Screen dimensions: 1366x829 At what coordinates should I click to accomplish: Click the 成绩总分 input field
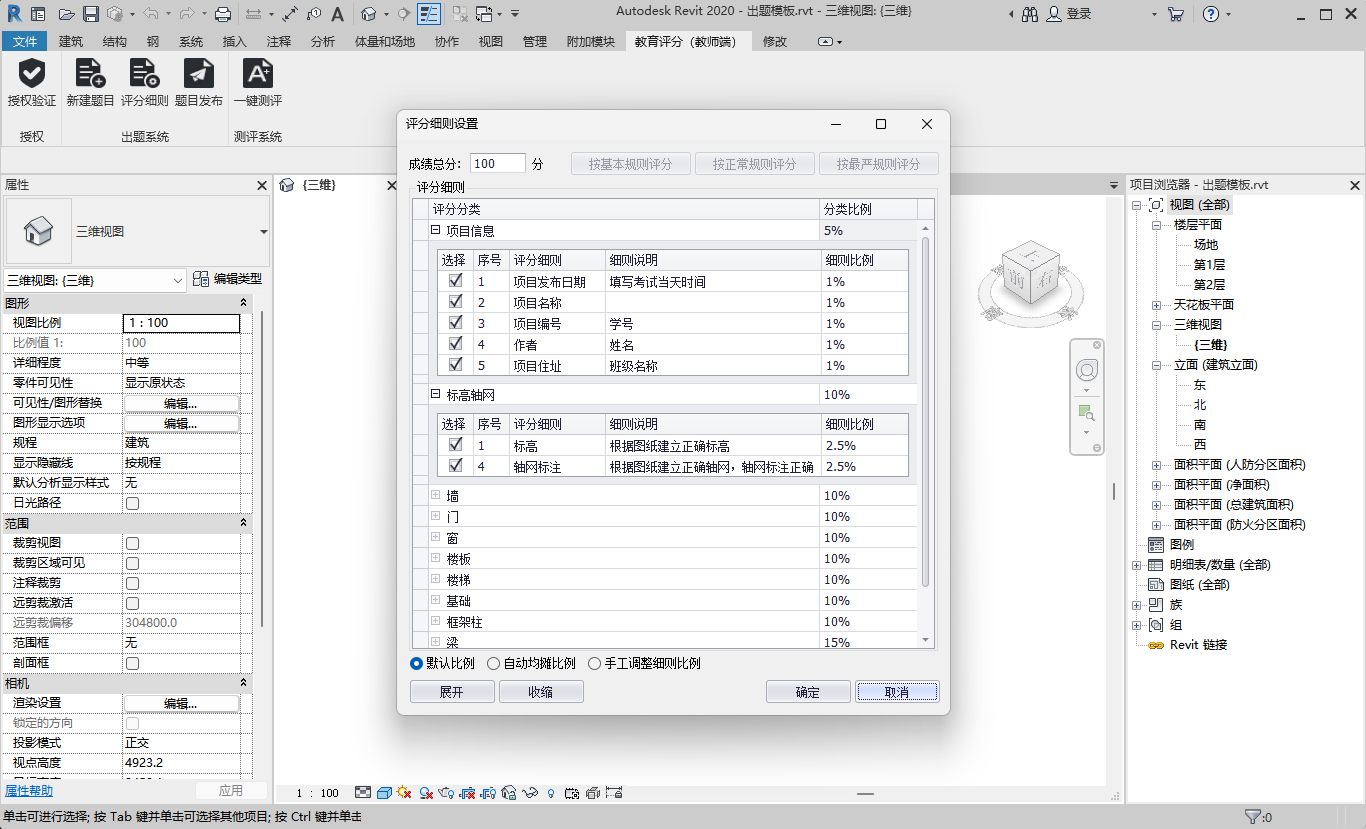coord(497,163)
